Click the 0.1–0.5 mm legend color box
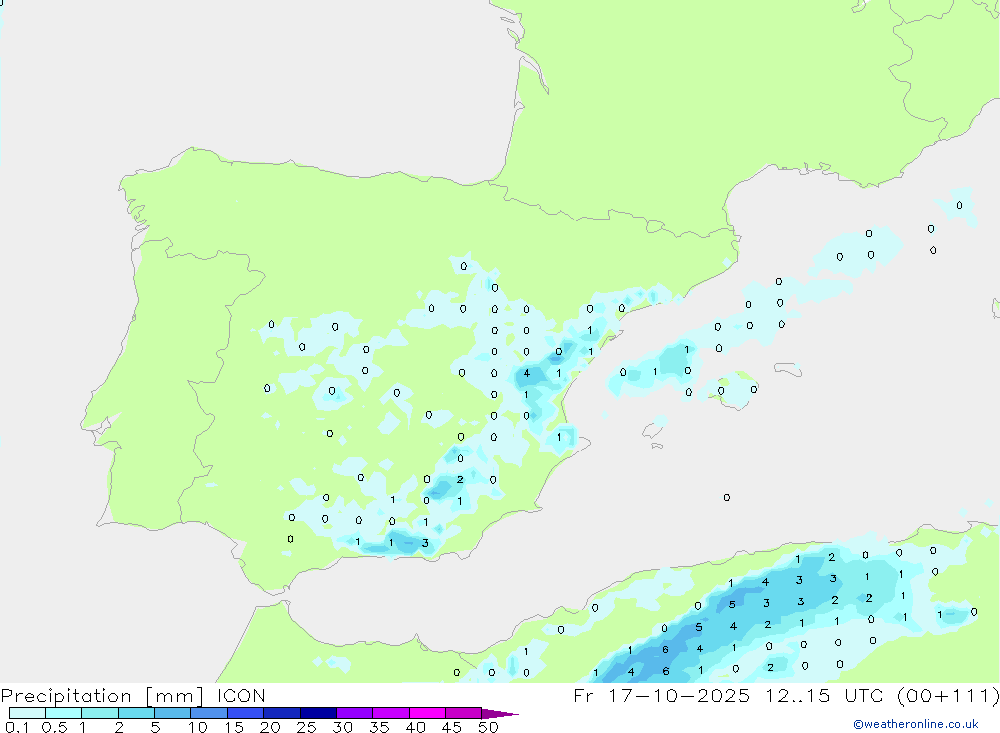Image resolution: width=1000 pixels, height=733 pixels. (x=27, y=713)
